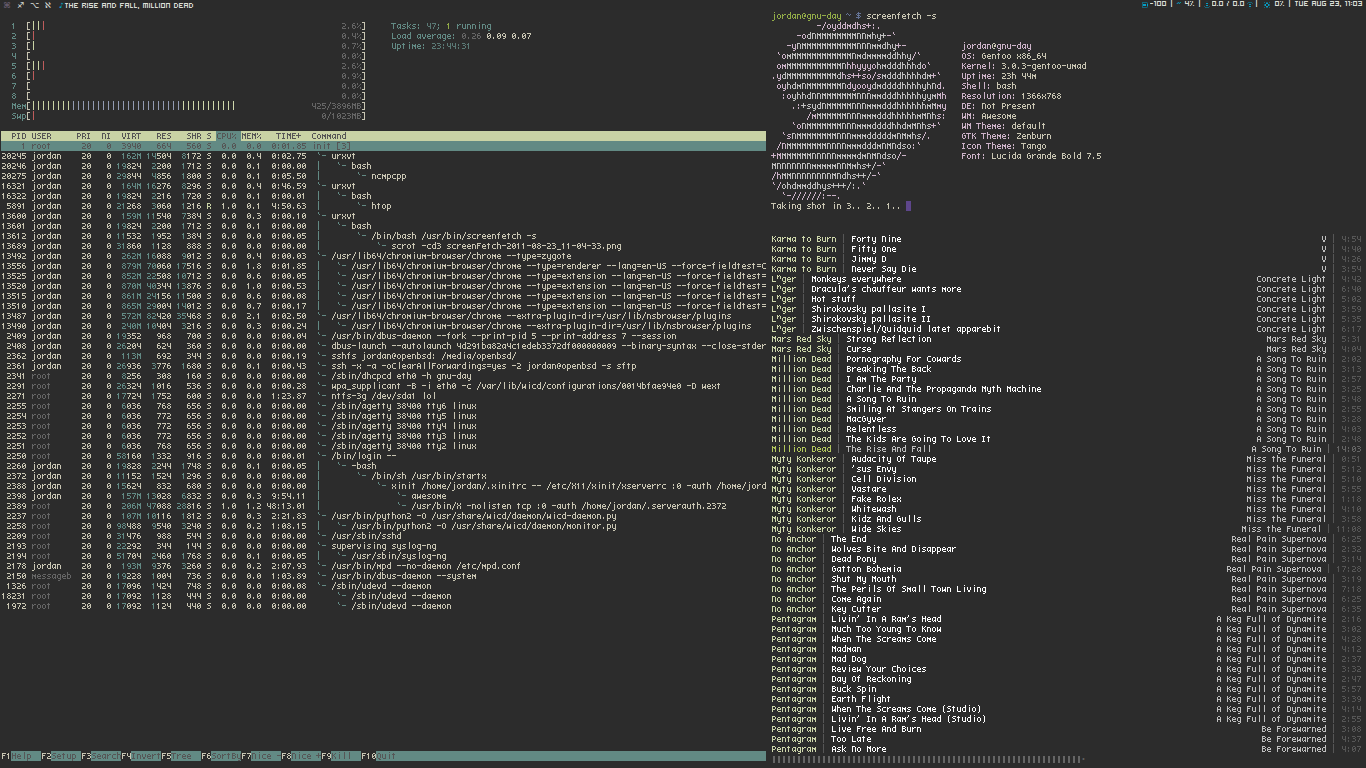Click the 'screenfetch -s' command prompt line
The image size is (1366, 768).
[x=853, y=16]
